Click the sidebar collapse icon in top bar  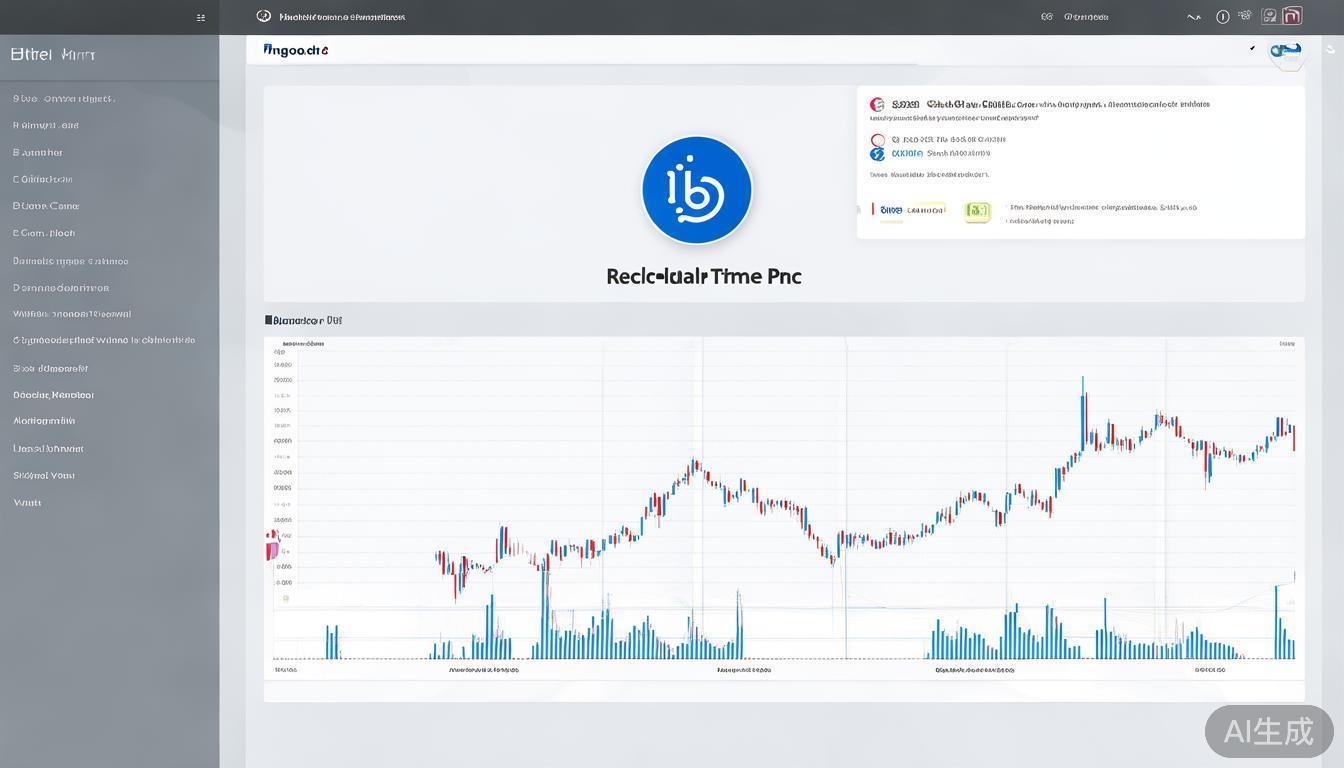[x=201, y=17]
